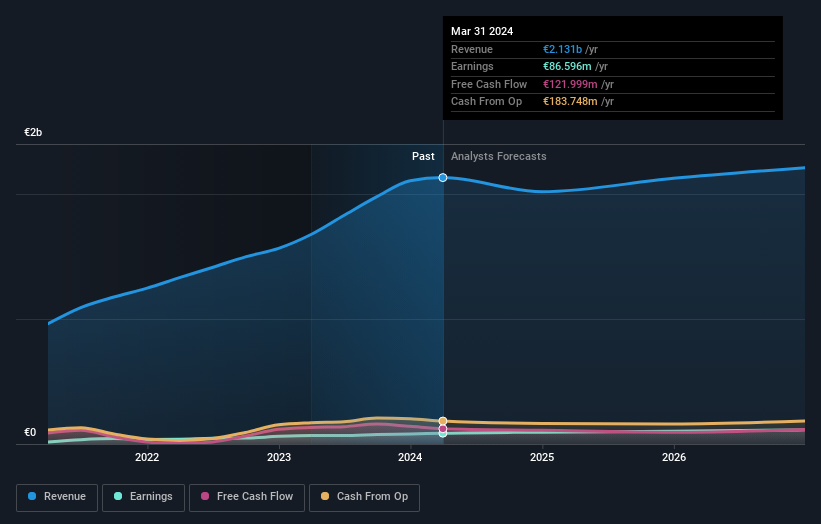Click the €86.596m earnings value
The image size is (821, 524).
point(567,66)
